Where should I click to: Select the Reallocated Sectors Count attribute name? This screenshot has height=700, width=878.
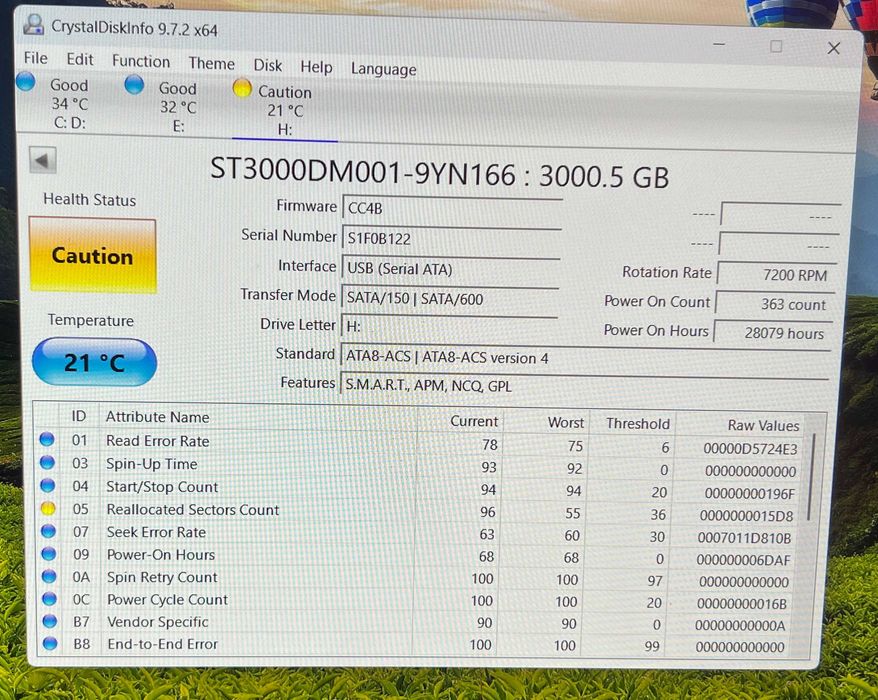193,510
